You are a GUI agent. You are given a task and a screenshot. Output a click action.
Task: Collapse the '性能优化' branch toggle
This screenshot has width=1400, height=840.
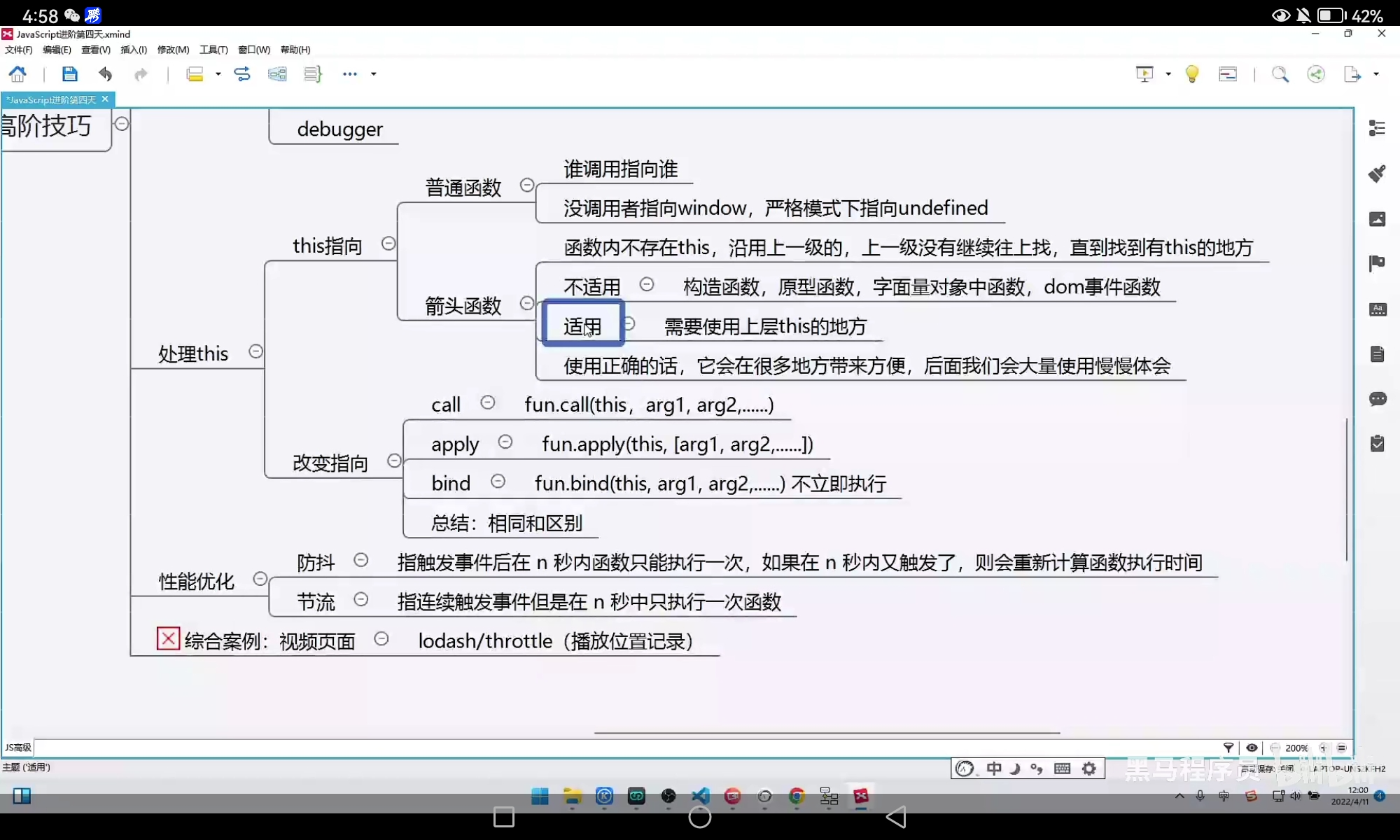[x=260, y=579]
